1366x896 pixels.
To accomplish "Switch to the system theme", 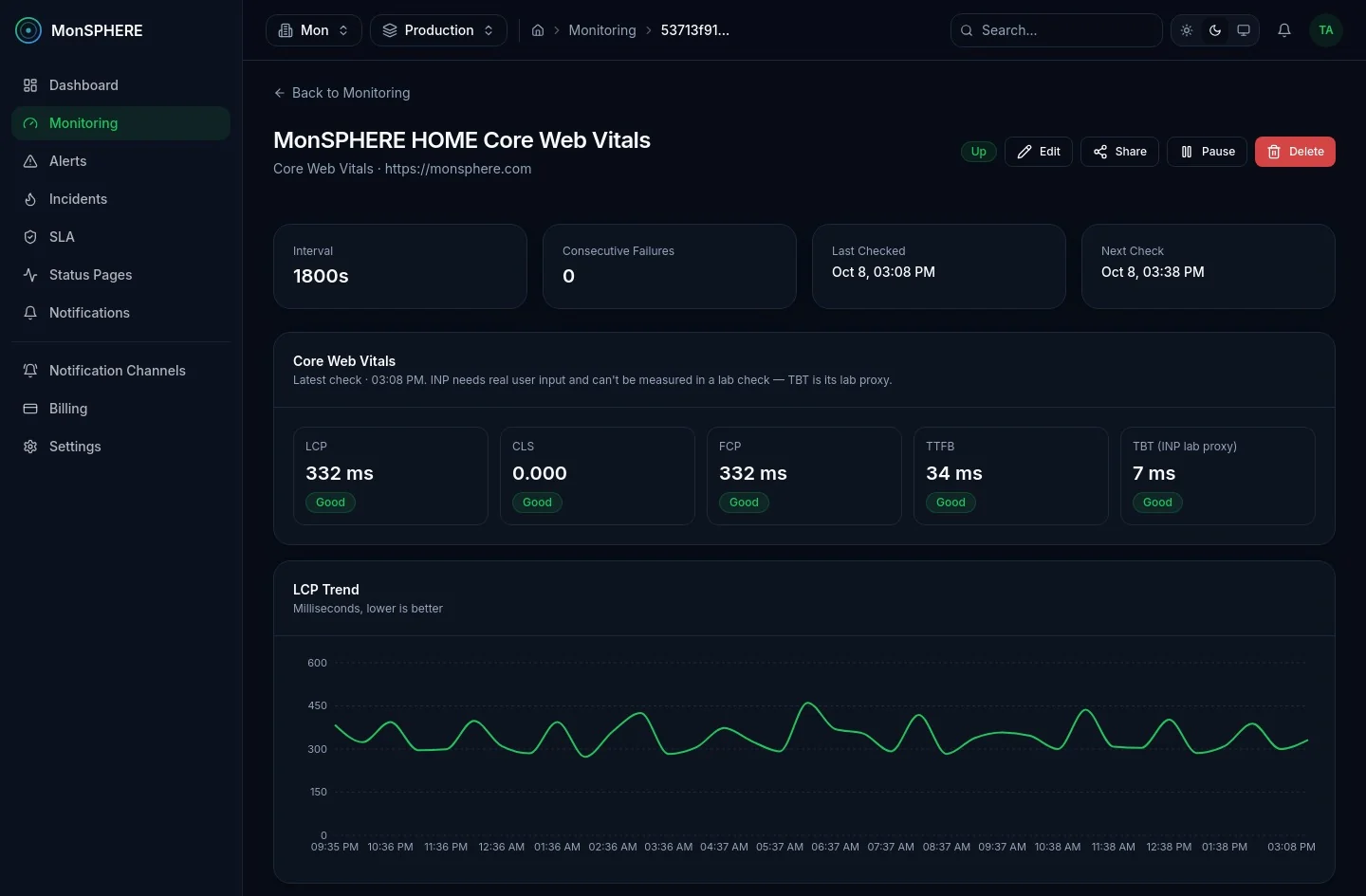I will (x=1244, y=30).
